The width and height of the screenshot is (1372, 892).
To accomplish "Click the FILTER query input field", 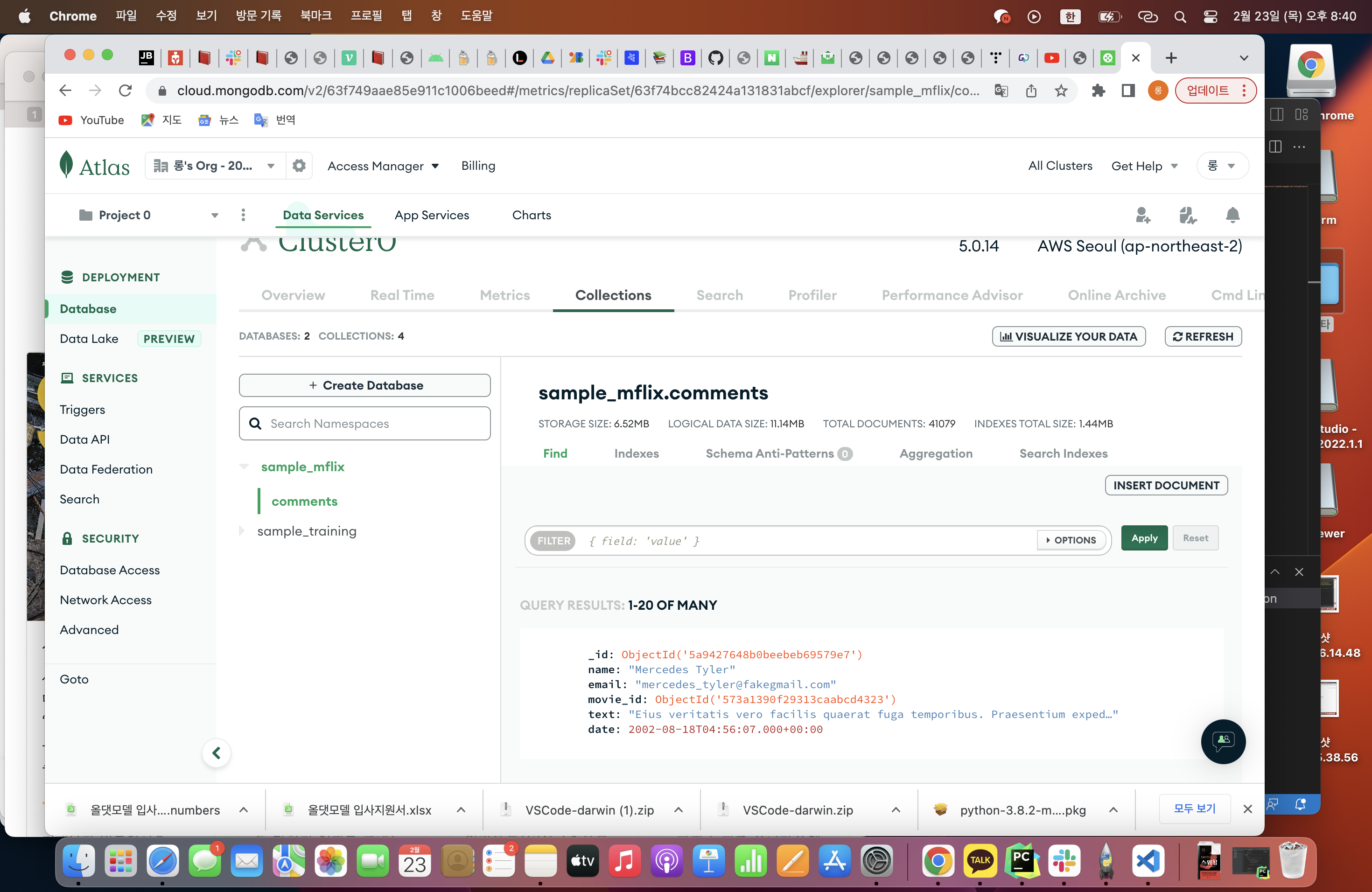I will point(807,541).
